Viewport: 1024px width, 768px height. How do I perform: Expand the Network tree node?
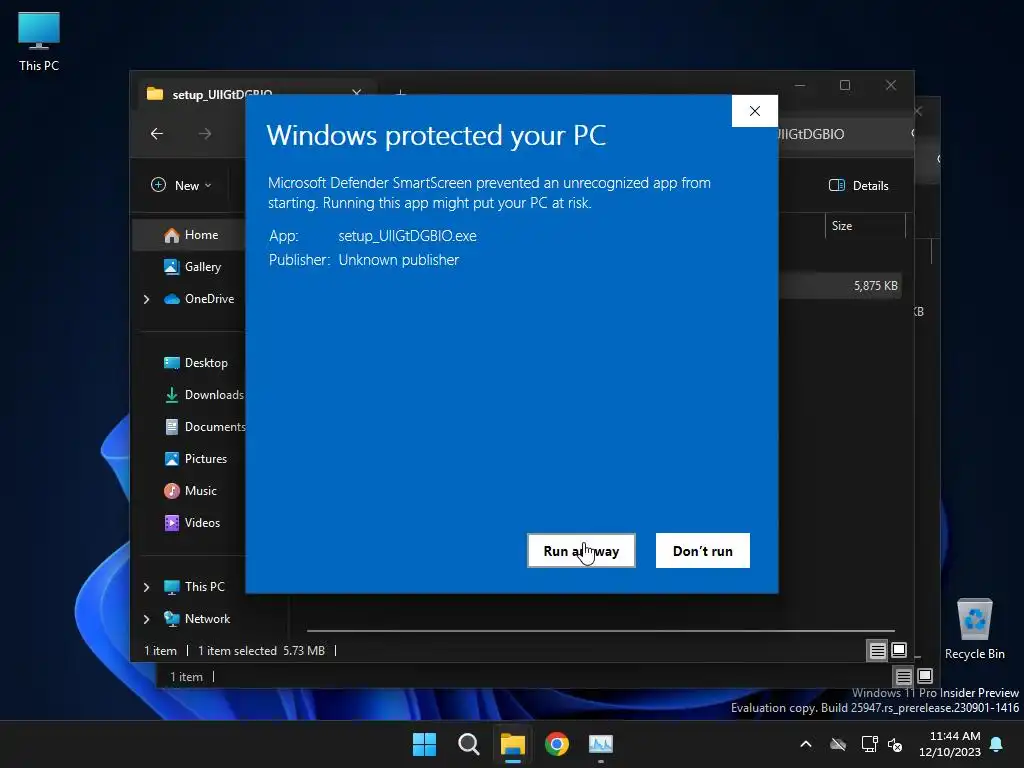[146, 619]
